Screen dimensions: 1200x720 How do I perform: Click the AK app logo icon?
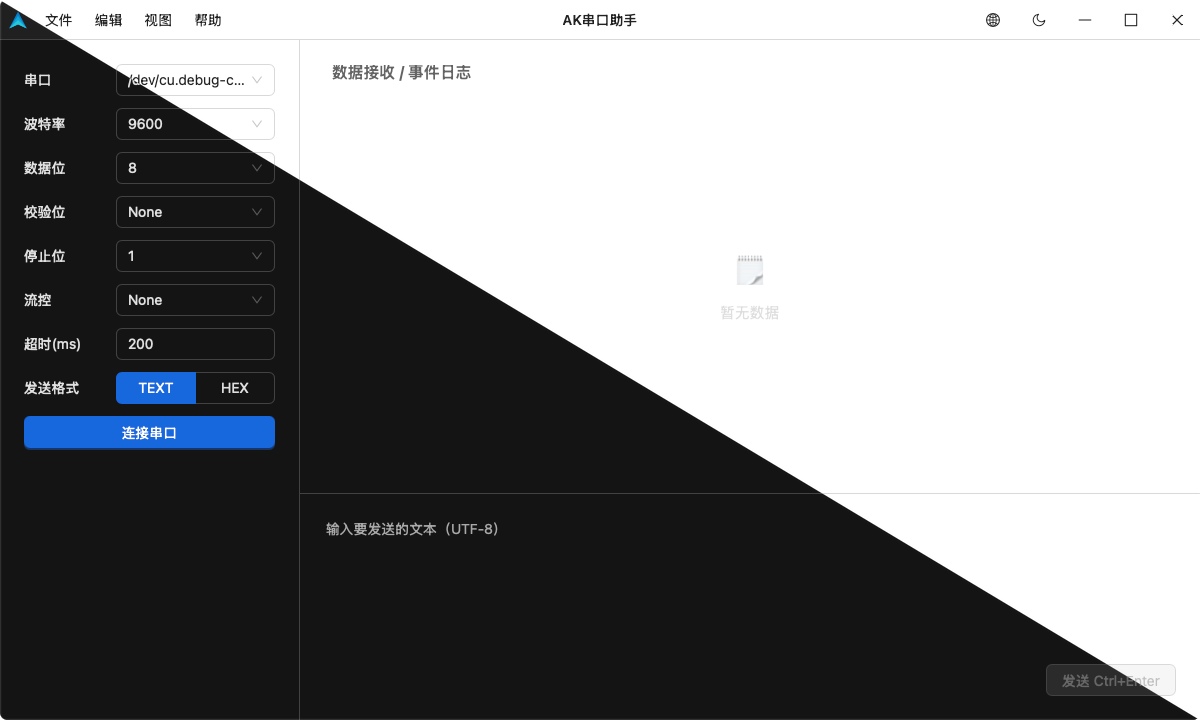(18, 20)
